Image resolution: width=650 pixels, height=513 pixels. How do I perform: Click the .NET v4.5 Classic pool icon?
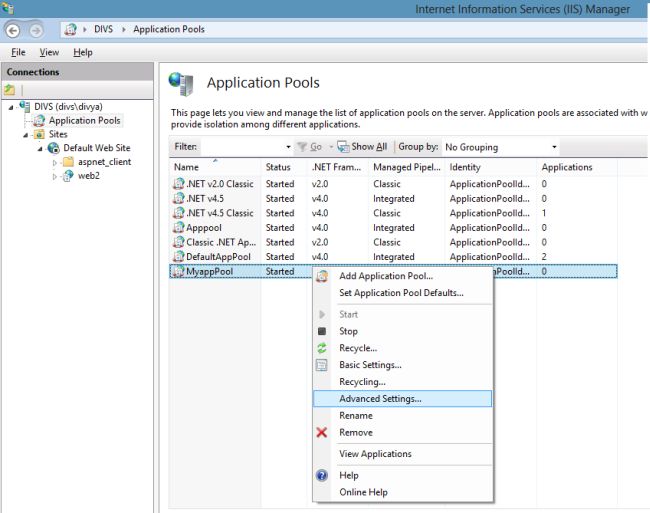pyautogui.click(x=179, y=213)
